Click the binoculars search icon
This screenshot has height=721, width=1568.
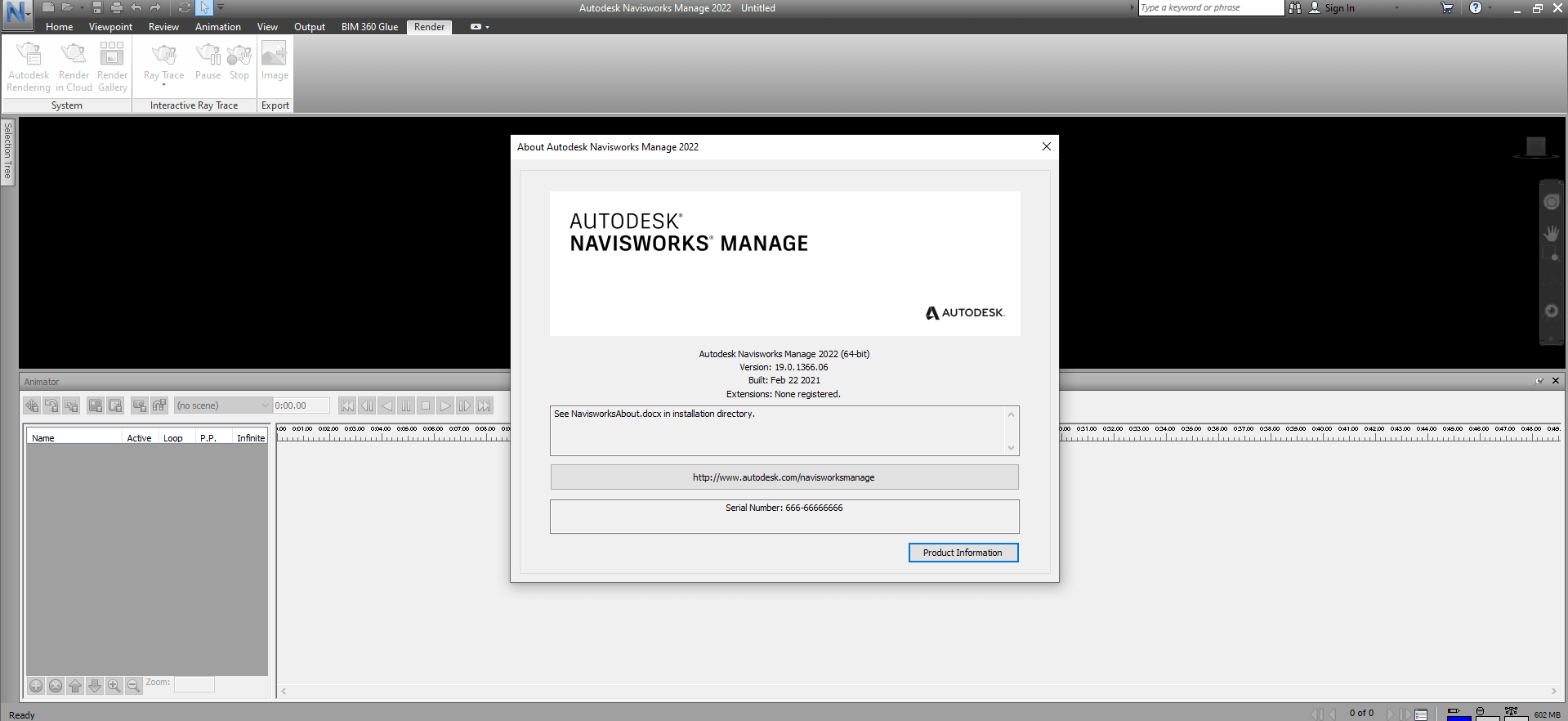coord(1295,7)
